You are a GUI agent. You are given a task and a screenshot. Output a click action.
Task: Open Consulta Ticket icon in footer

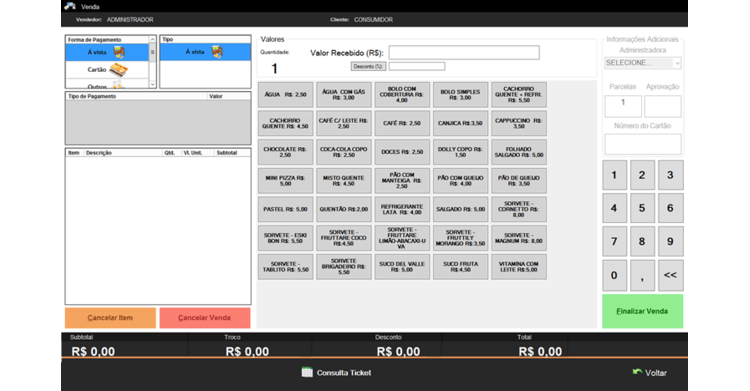307,372
